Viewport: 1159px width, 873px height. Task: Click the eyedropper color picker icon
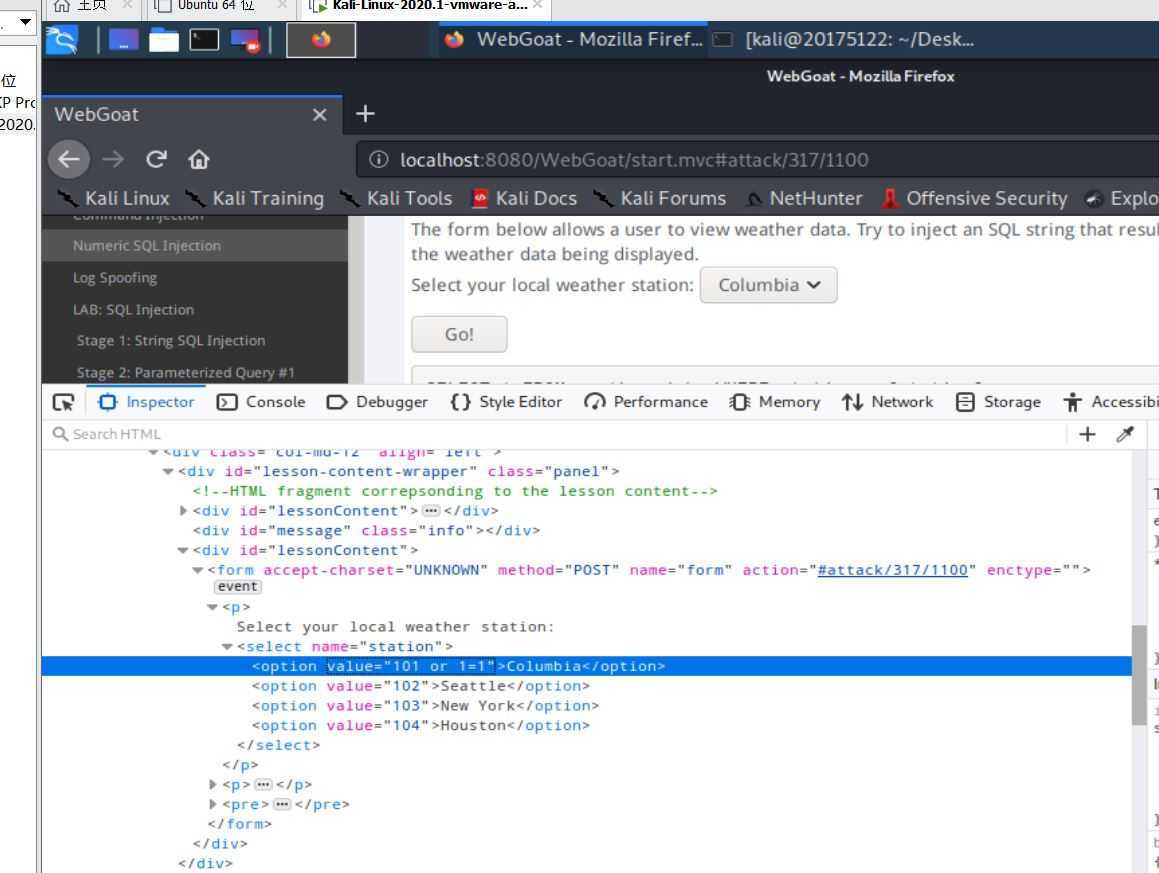click(x=1125, y=434)
